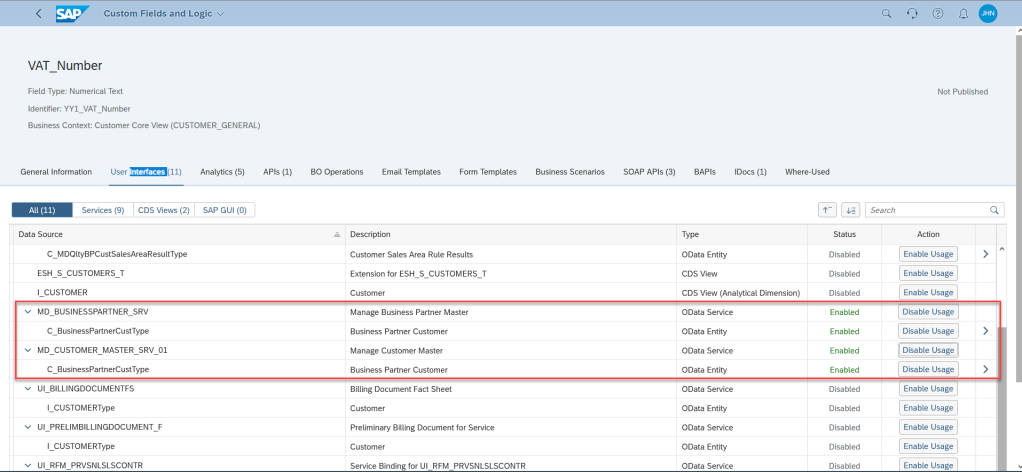Open the JHN user avatar menu
Viewport: 1022px width, 472px height.
coord(988,14)
